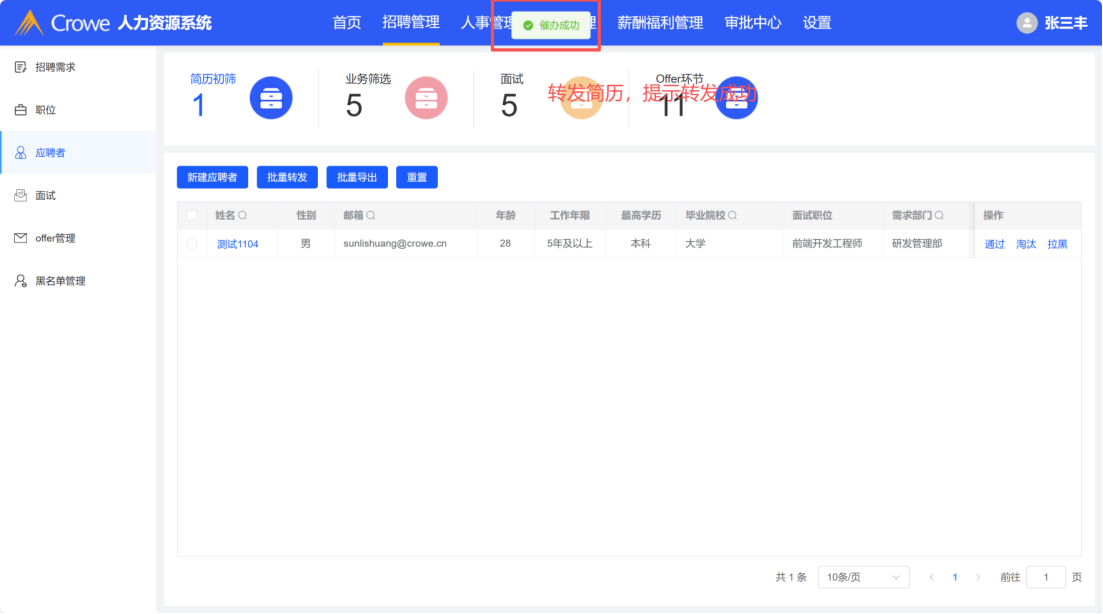Search by 毕业院校 column magnifier icon
This screenshot has height=614, width=1103.
pyautogui.click(x=732, y=215)
